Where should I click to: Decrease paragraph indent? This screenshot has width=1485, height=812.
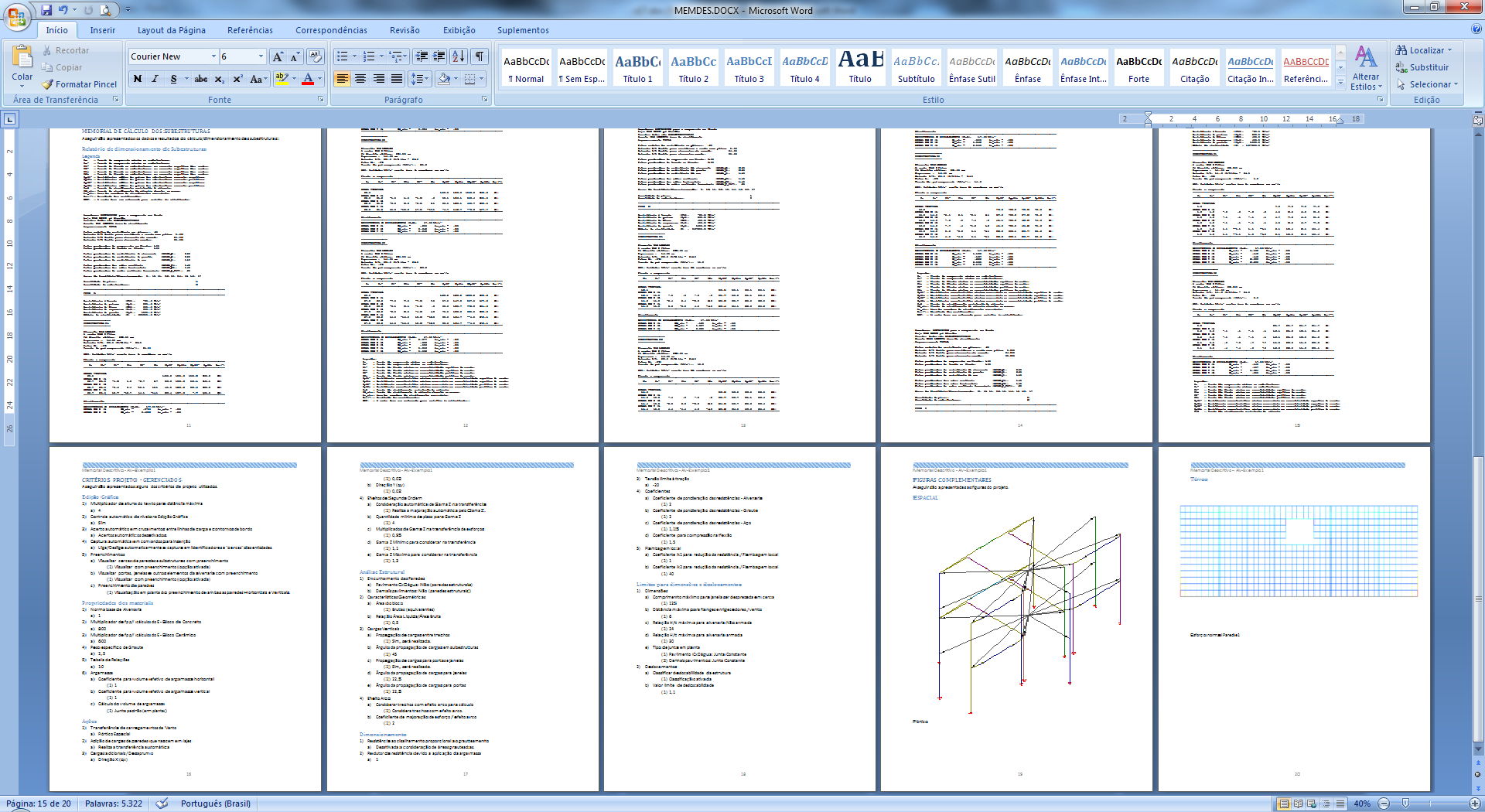422,56
